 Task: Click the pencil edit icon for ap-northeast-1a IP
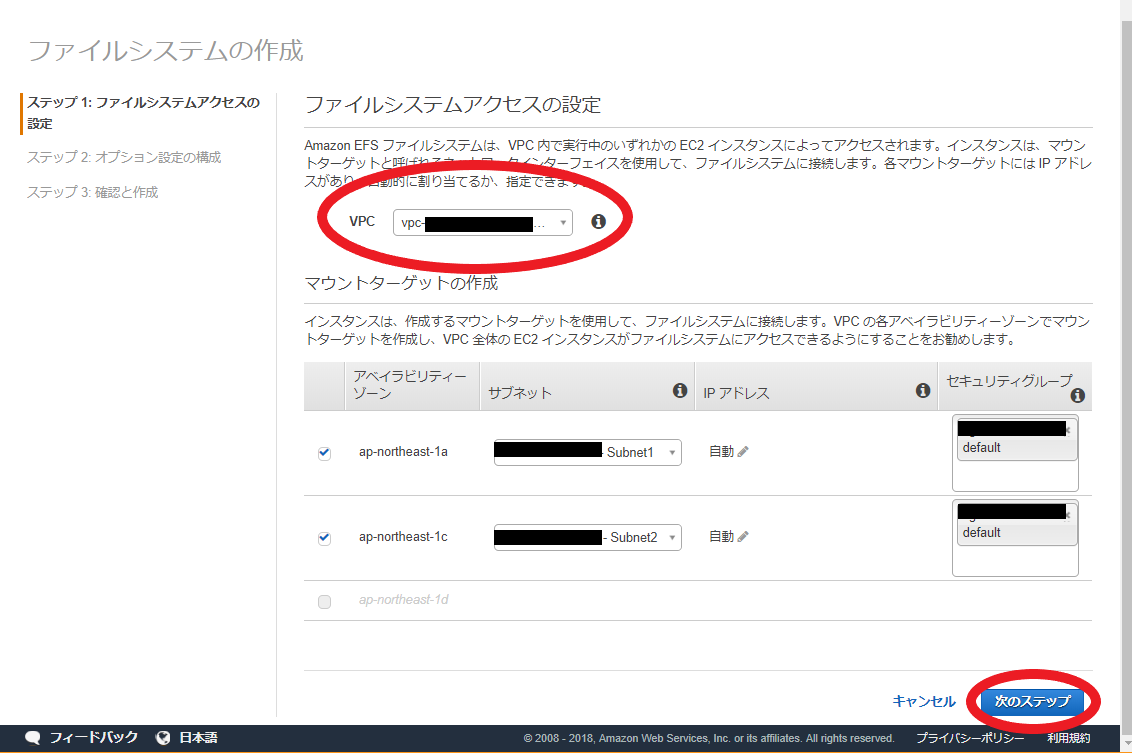click(x=743, y=451)
